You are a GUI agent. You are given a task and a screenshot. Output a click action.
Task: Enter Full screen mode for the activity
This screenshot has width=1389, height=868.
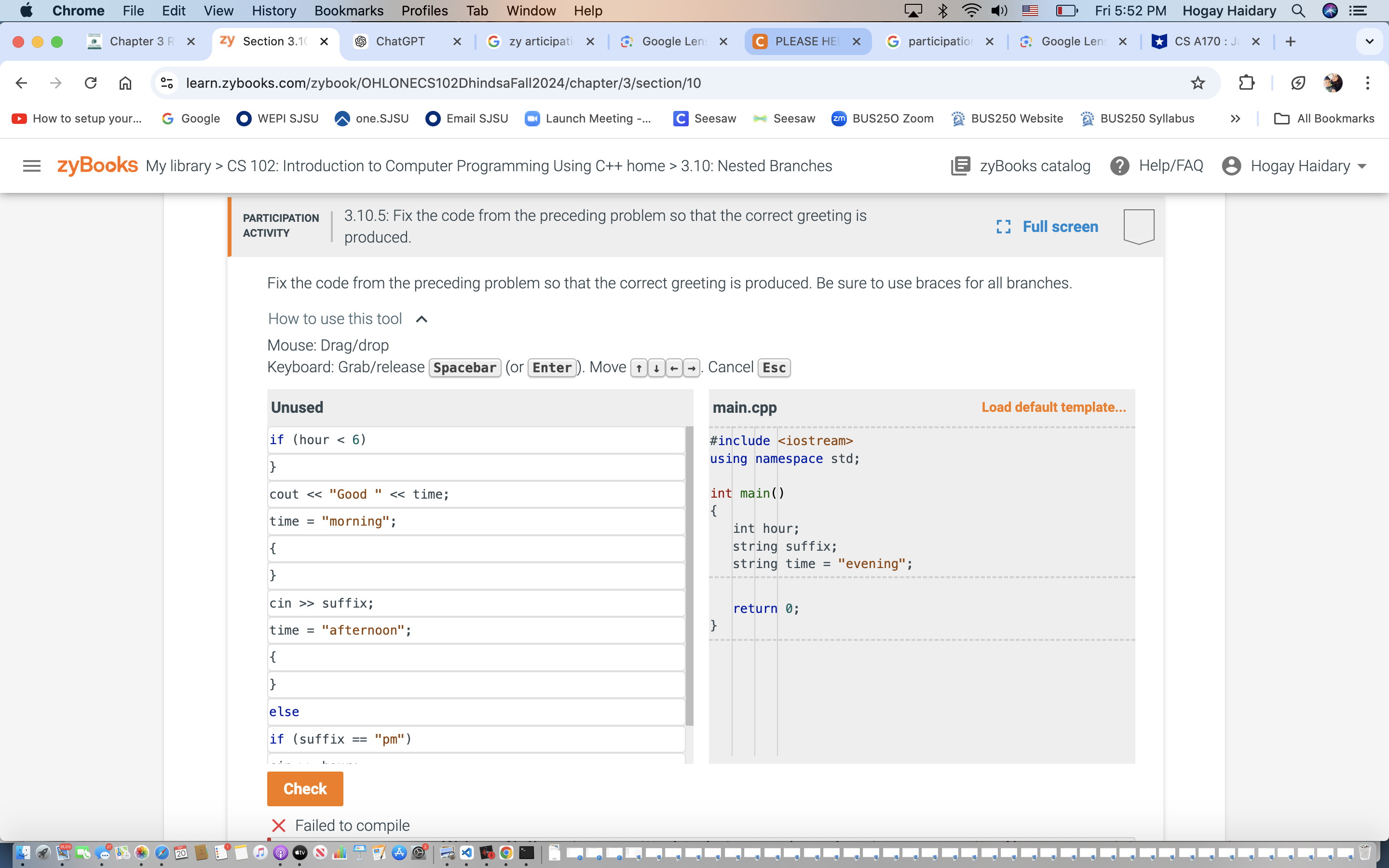pos(1046,226)
